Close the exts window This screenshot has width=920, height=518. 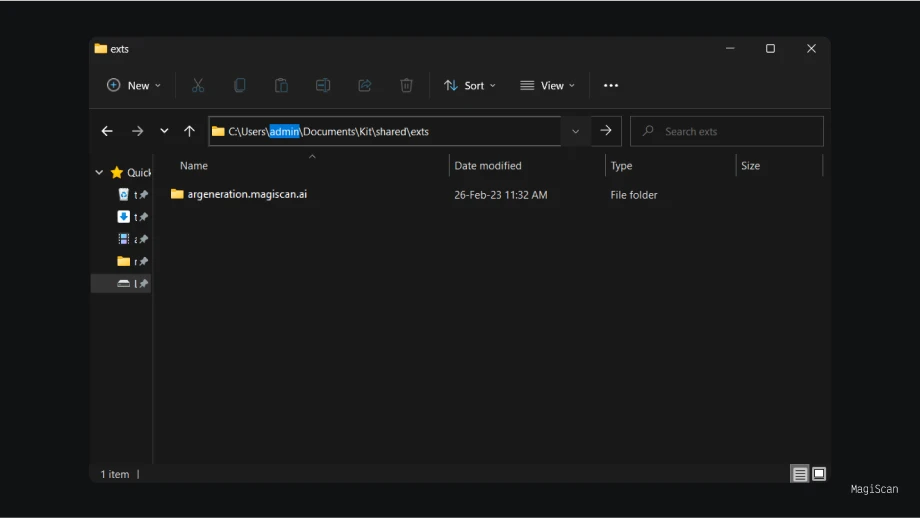pyautogui.click(x=811, y=49)
